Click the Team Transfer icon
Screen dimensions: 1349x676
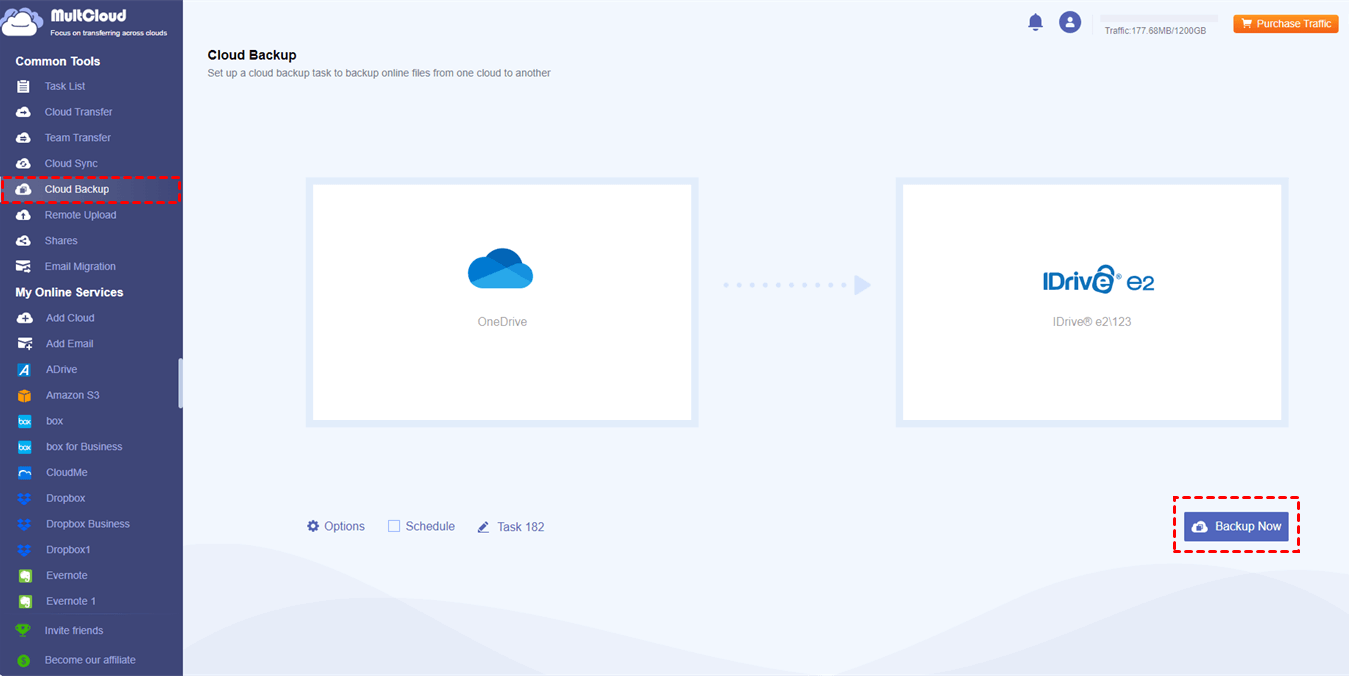24,138
